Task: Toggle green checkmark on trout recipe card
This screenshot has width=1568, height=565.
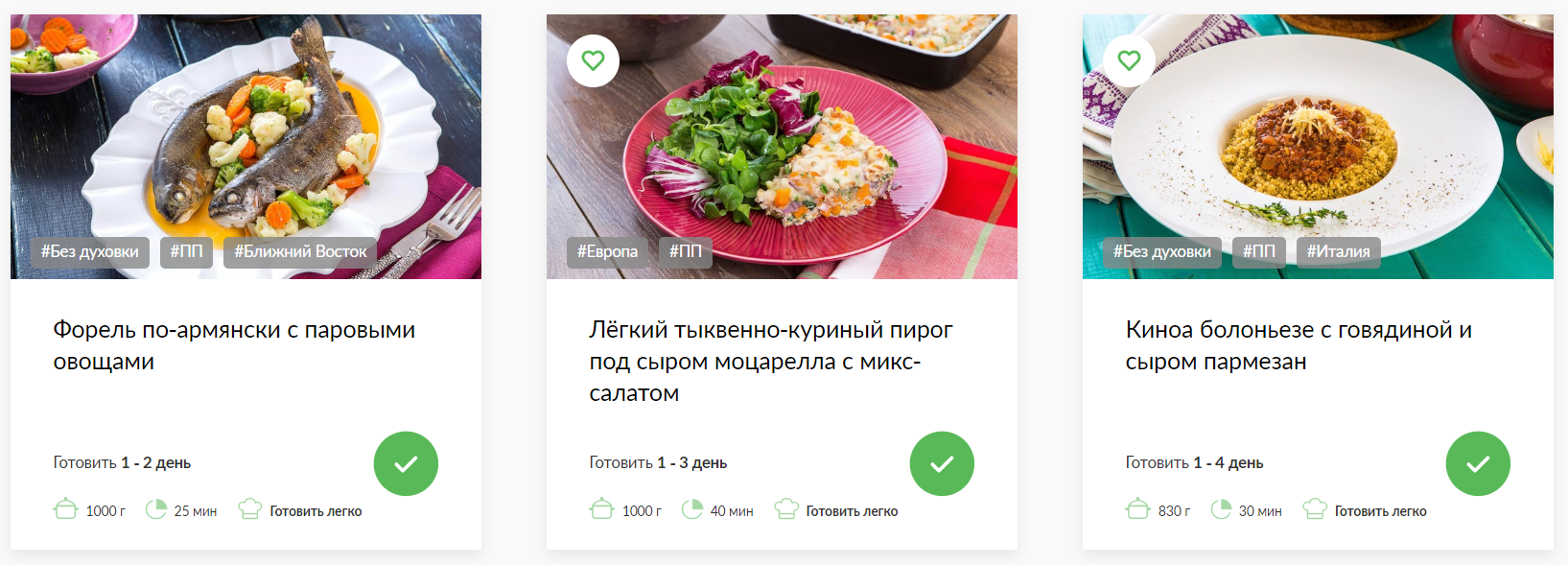Action: click(x=406, y=463)
